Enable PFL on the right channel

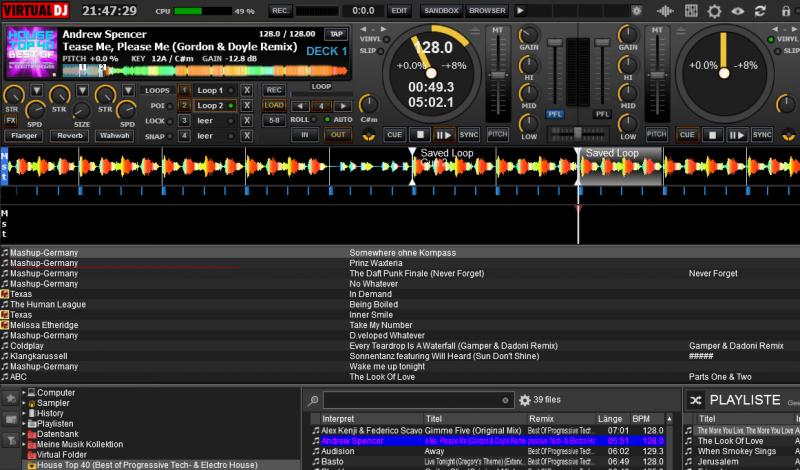click(603, 114)
